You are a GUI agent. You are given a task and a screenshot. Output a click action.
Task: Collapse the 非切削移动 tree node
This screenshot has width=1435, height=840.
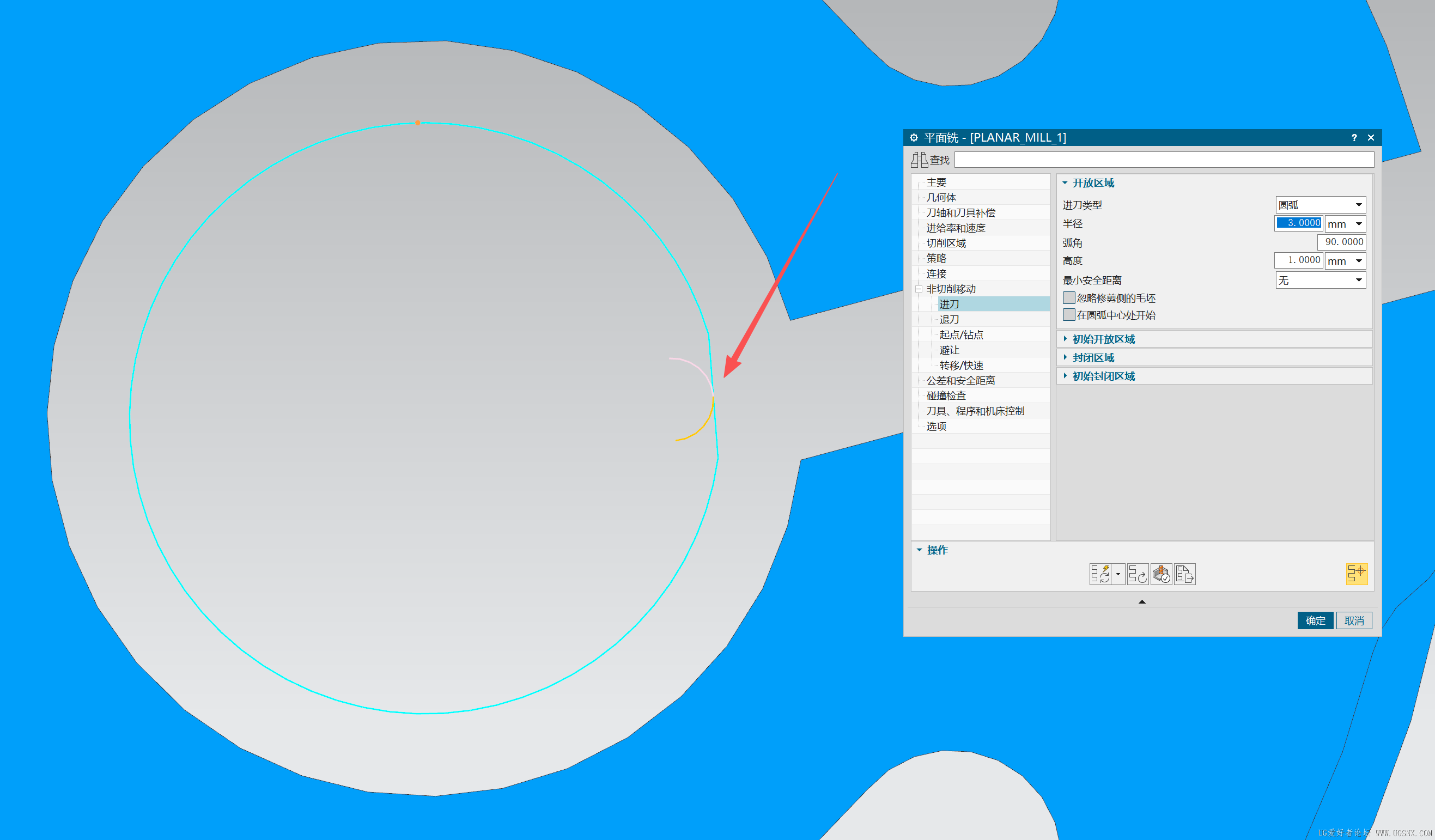[x=919, y=289]
